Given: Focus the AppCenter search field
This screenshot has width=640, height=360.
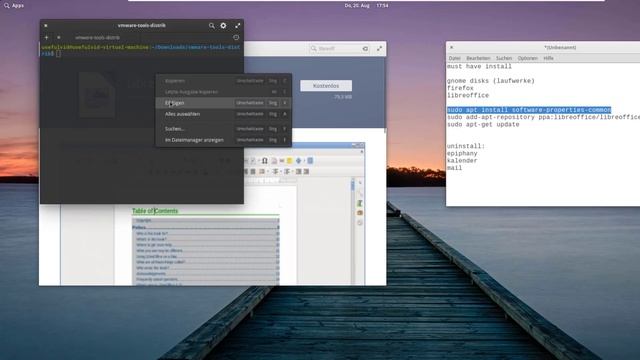Looking at the screenshot, I should (x=339, y=49).
